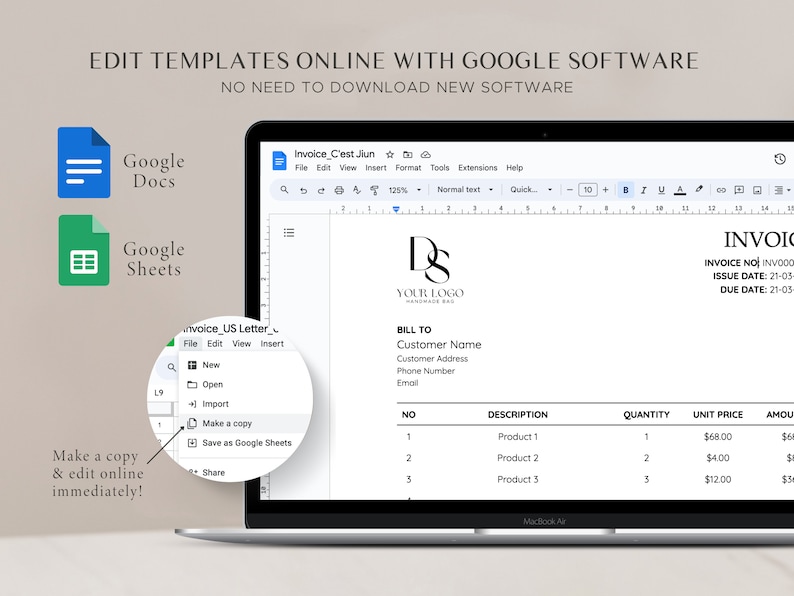The image size is (794, 596).
Task: Open the Normal text style dropdown
Action: pyautogui.click(x=465, y=189)
